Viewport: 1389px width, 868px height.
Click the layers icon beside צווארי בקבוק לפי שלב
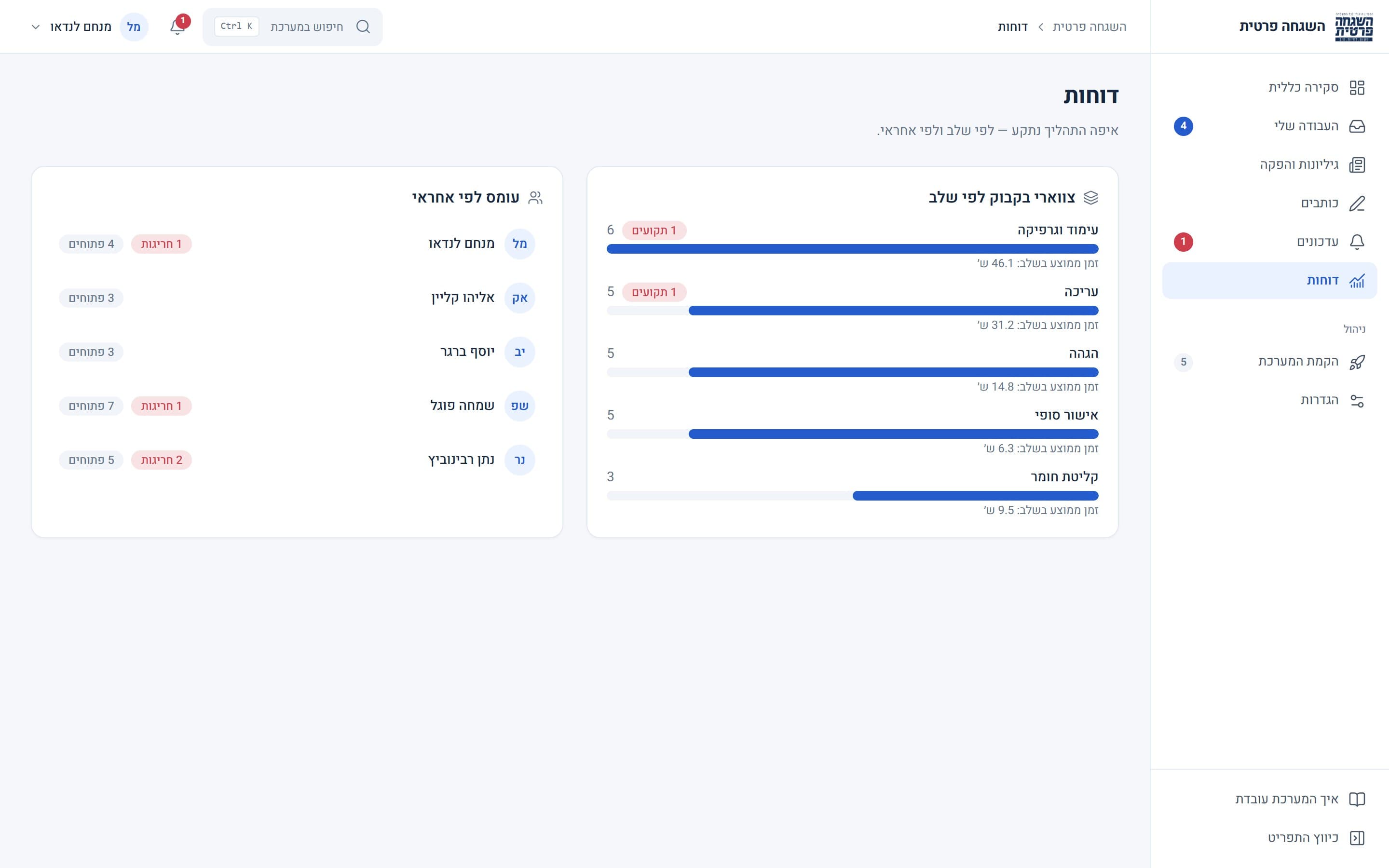point(1090,198)
